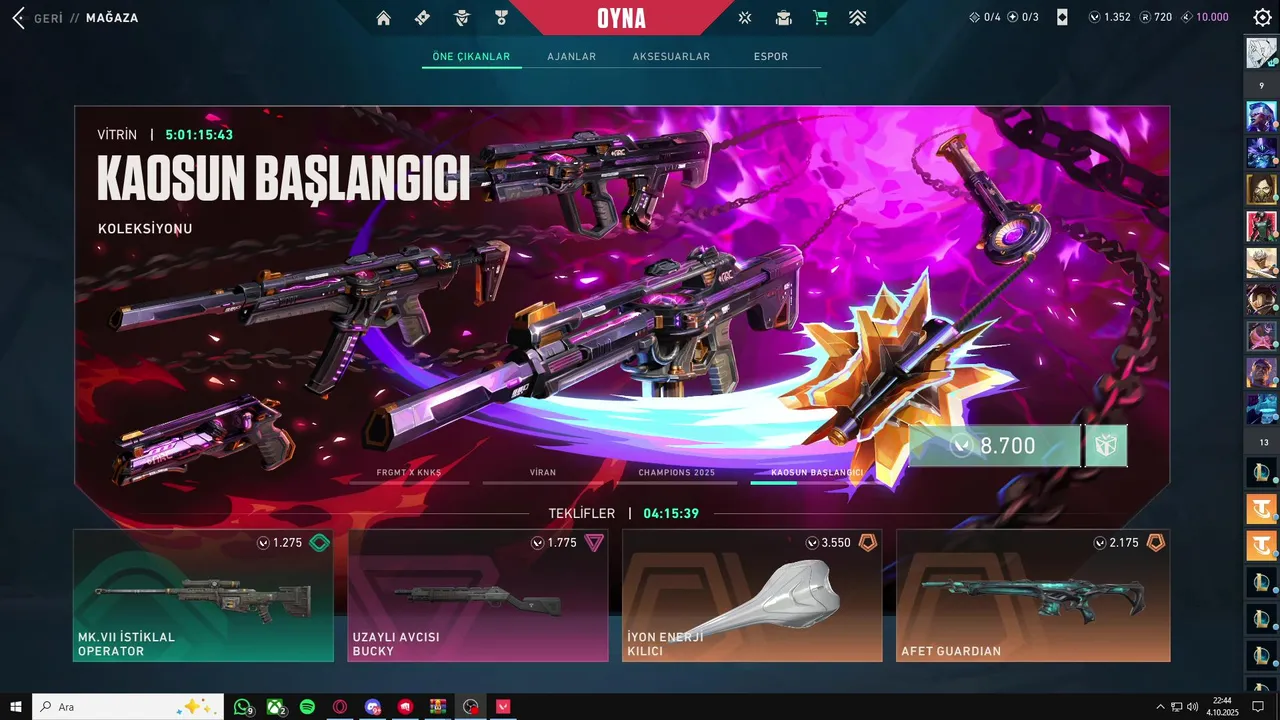Image resolution: width=1280 pixels, height=720 pixels.
Task: Click the 10.000 Kingdom Credits balance
Action: tap(1205, 17)
